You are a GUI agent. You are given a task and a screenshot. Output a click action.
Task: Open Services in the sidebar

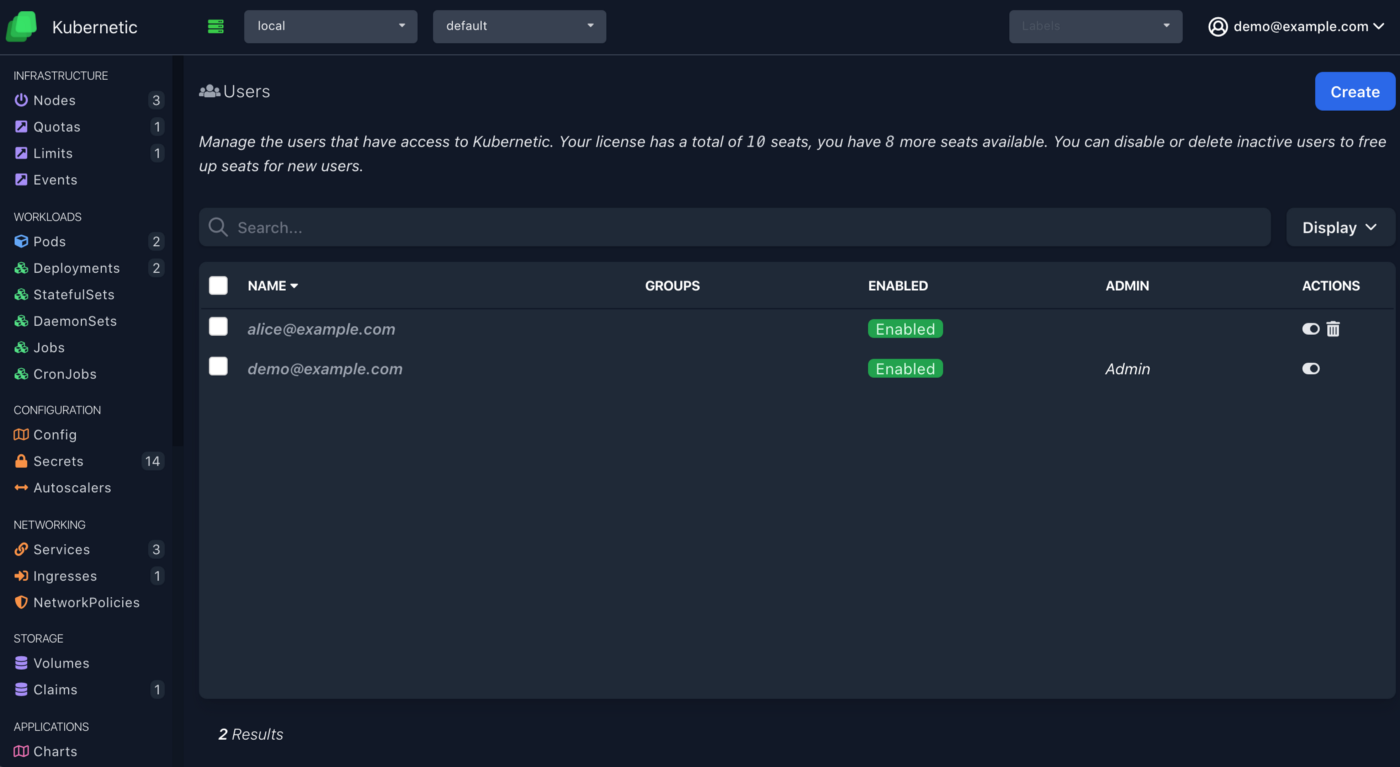point(61,549)
